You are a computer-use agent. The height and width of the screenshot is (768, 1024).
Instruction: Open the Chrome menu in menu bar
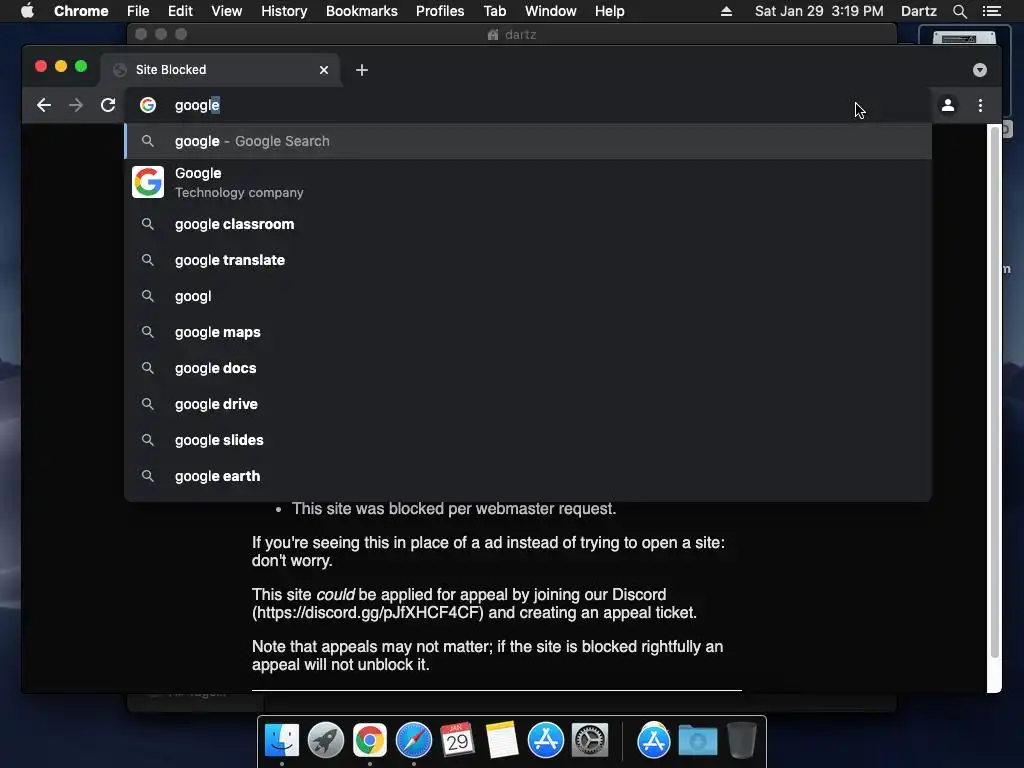[x=81, y=11]
